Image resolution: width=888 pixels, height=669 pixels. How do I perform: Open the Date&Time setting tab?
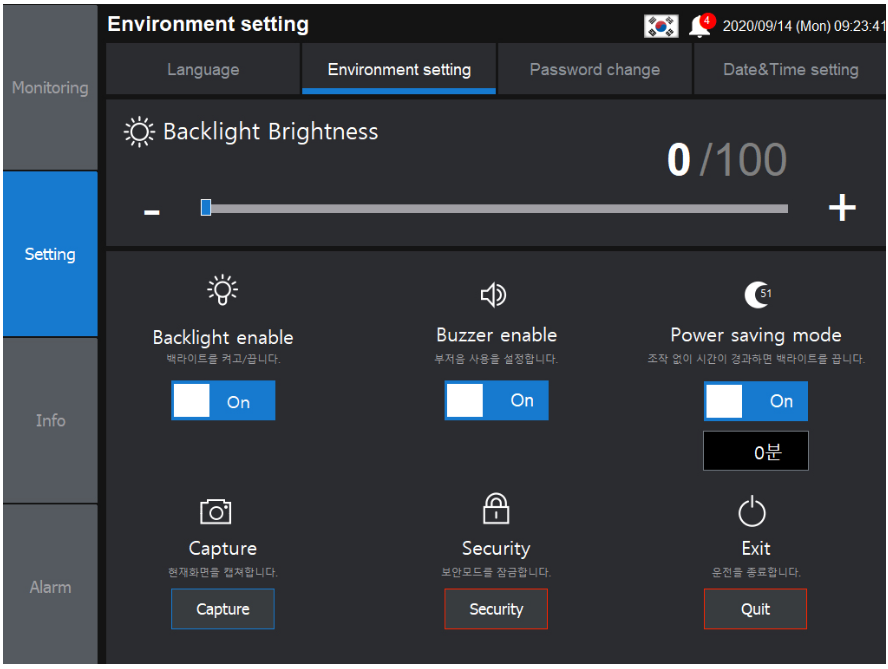click(x=790, y=70)
